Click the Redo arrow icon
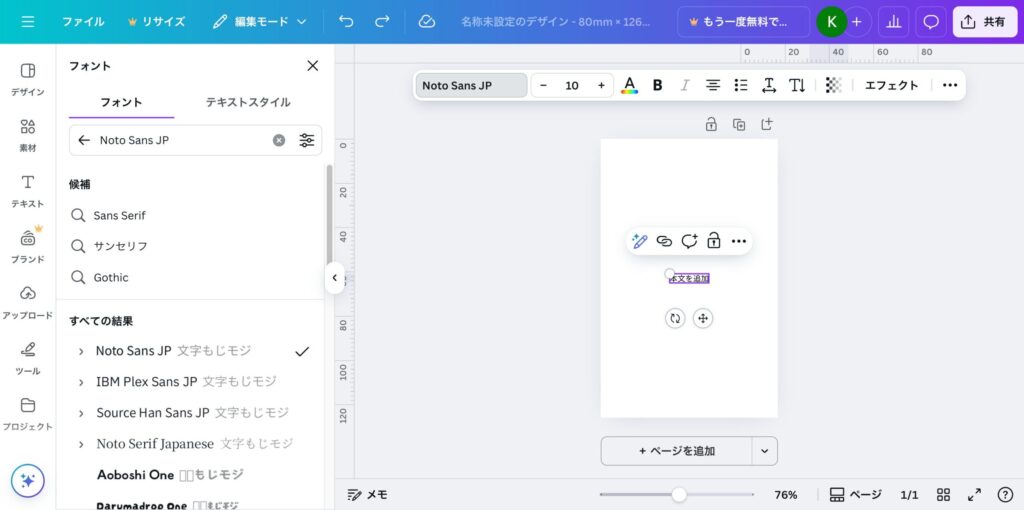Screen dimensions: 1024x510 point(382,21)
